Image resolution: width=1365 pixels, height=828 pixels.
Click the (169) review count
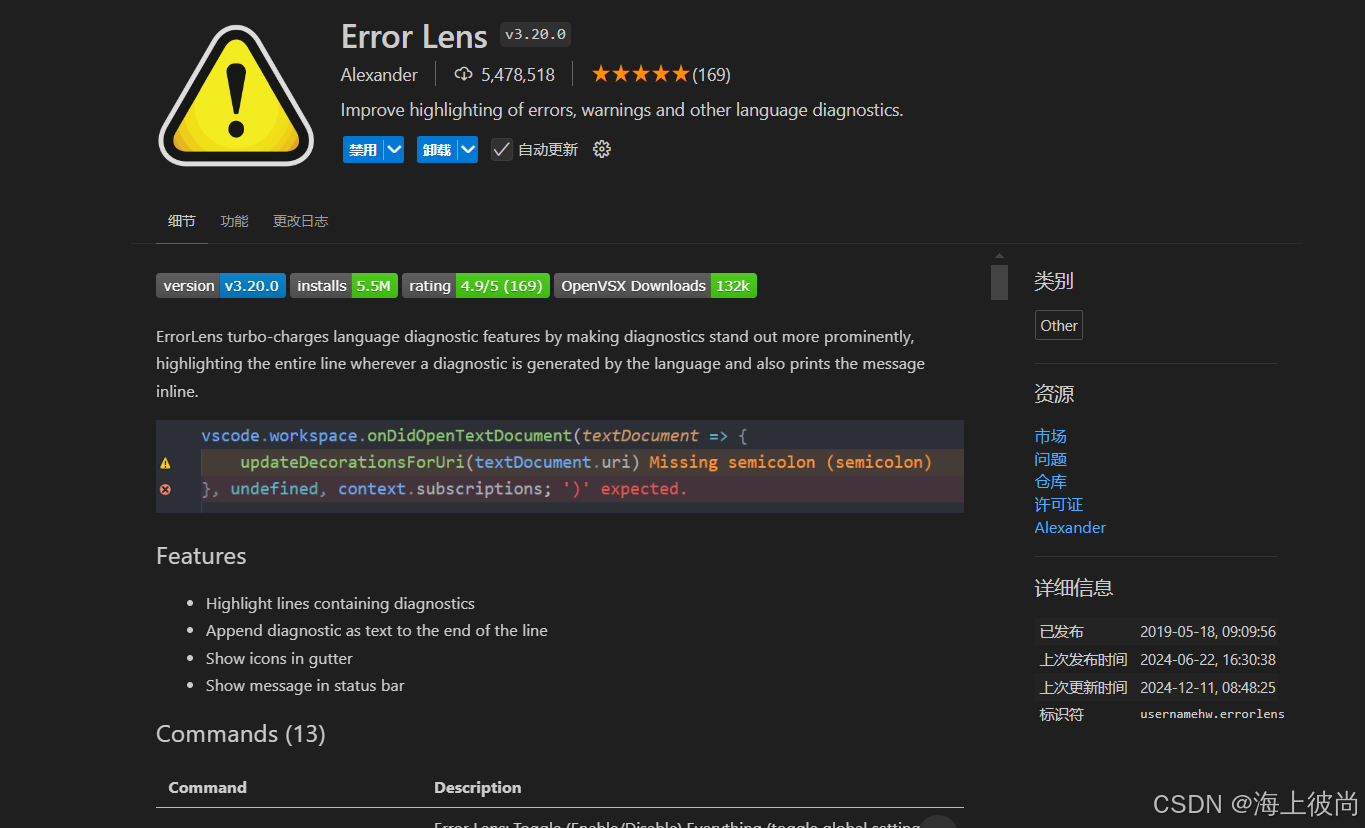[x=711, y=75]
